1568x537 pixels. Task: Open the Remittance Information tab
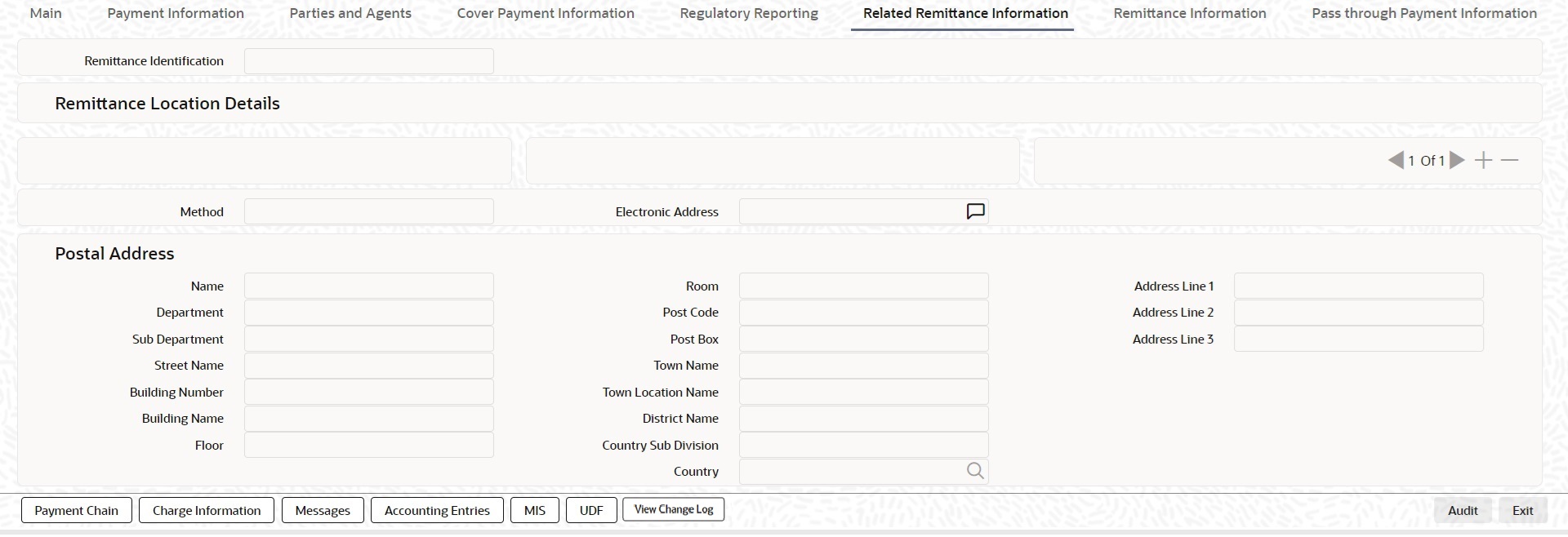click(x=1190, y=13)
